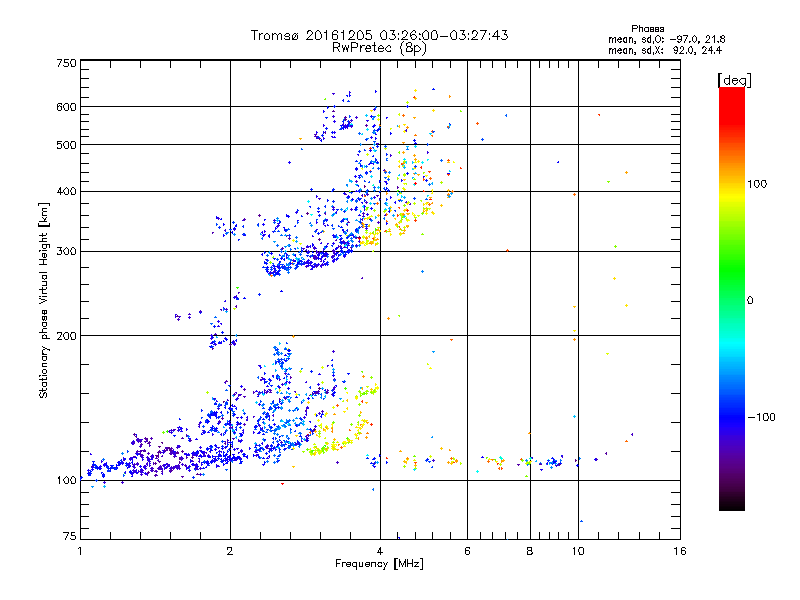Click the 'RwPretec (8p)' subtitle

[x=379, y=47]
